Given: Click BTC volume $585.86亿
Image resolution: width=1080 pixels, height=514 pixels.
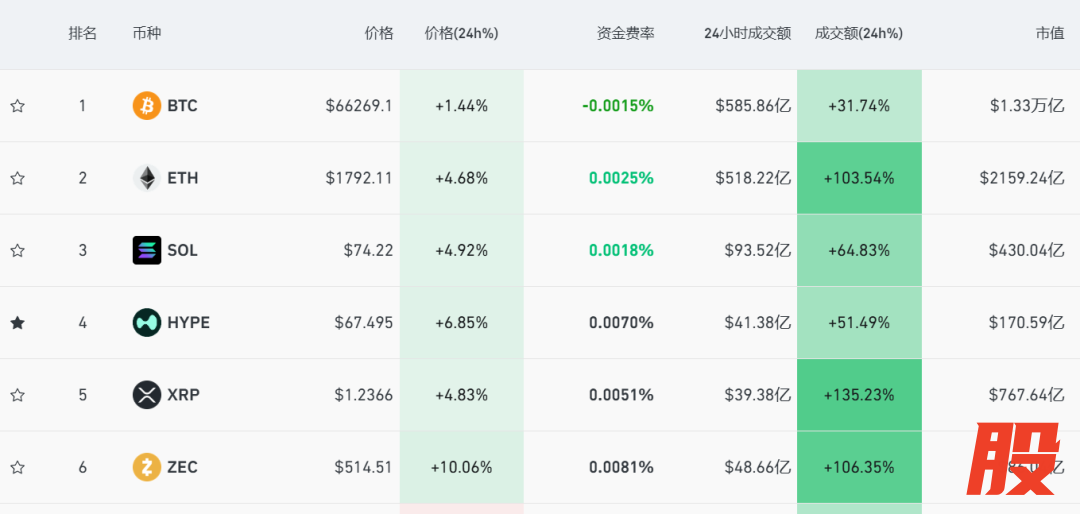Looking at the screenshot, I should pos(753,106).
